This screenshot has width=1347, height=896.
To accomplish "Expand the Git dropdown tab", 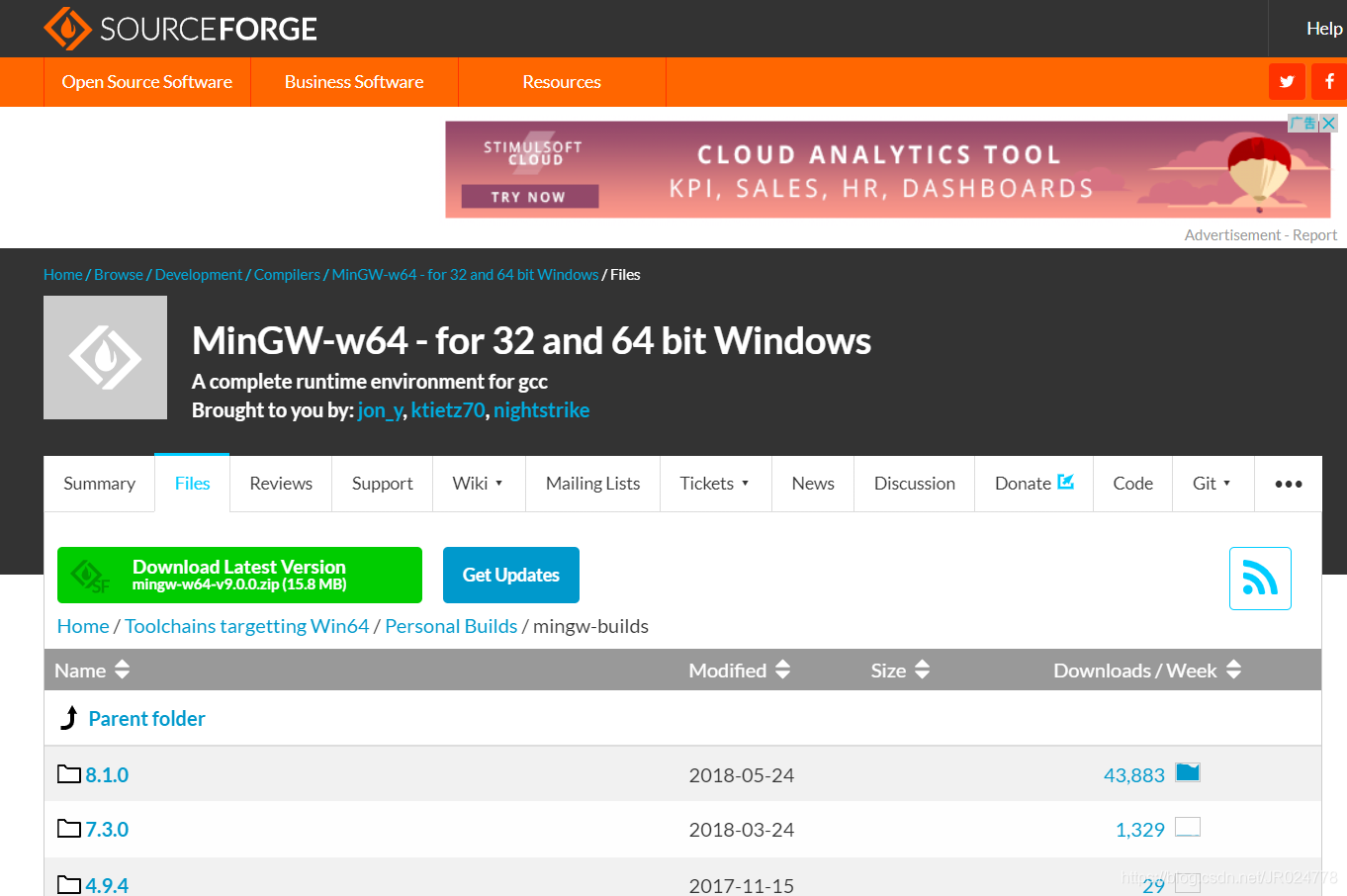I will (1212, 484).
